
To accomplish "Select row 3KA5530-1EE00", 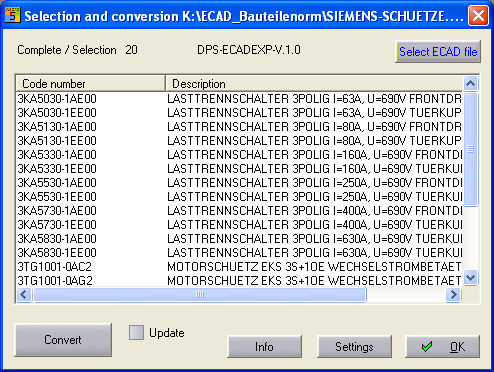I will [239, 197].
